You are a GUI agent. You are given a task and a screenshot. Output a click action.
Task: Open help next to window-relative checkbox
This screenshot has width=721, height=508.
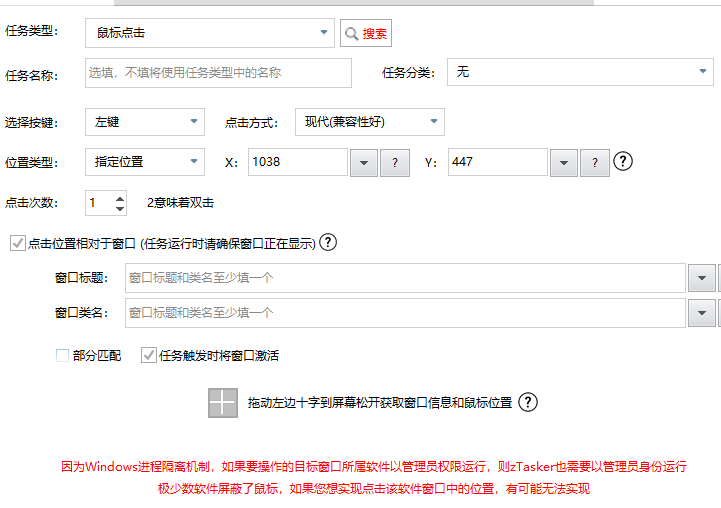(x=327, y=242)
